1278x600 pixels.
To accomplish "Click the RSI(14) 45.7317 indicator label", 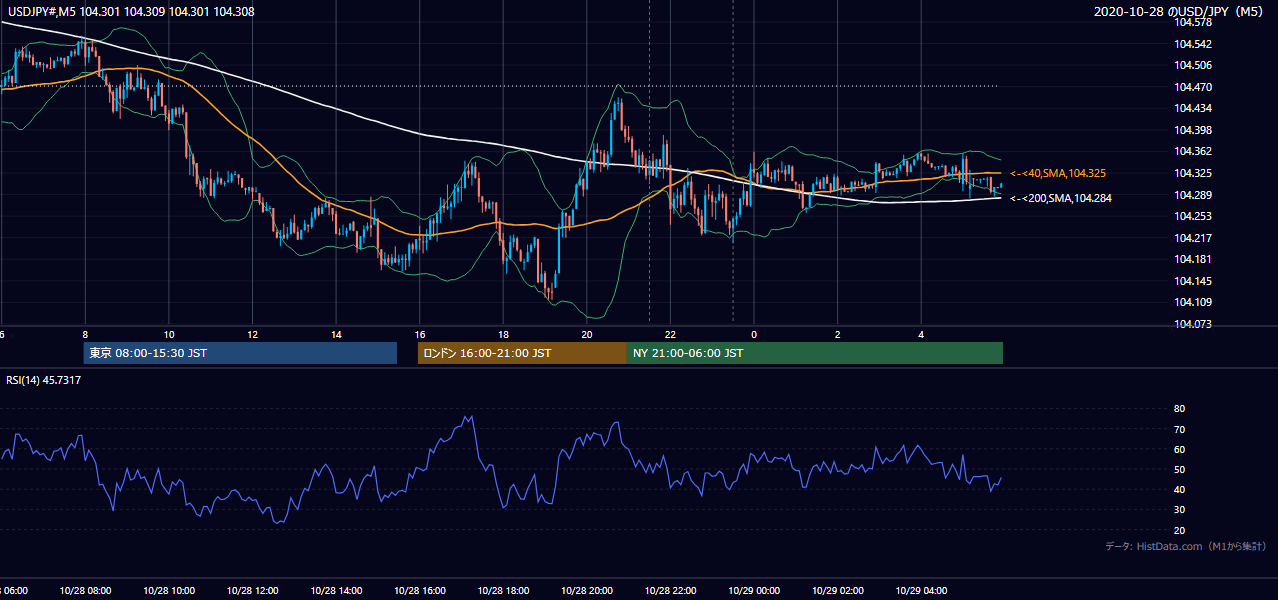I will pos(44,380).
